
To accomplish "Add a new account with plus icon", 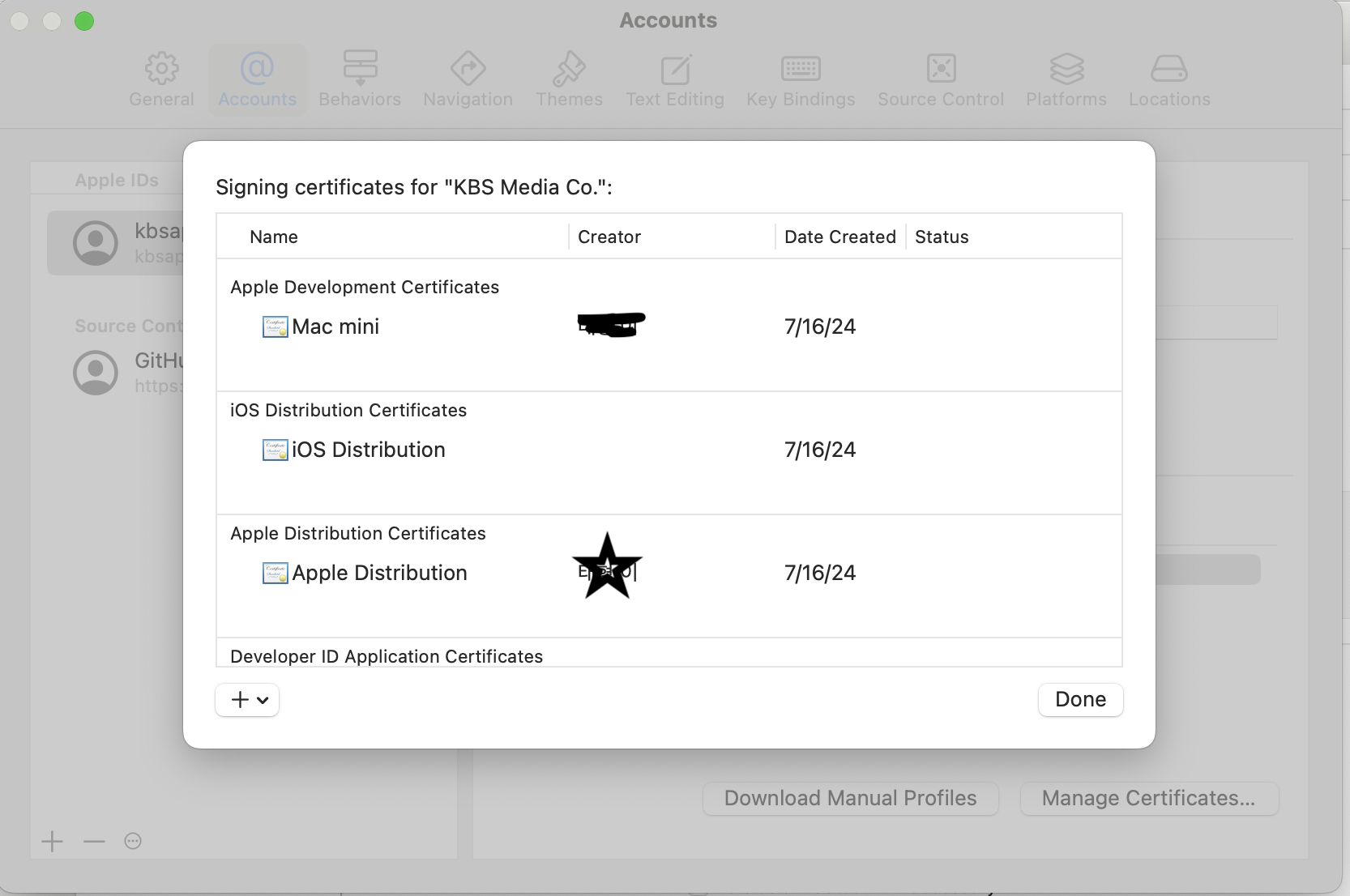I will [52, 842].
